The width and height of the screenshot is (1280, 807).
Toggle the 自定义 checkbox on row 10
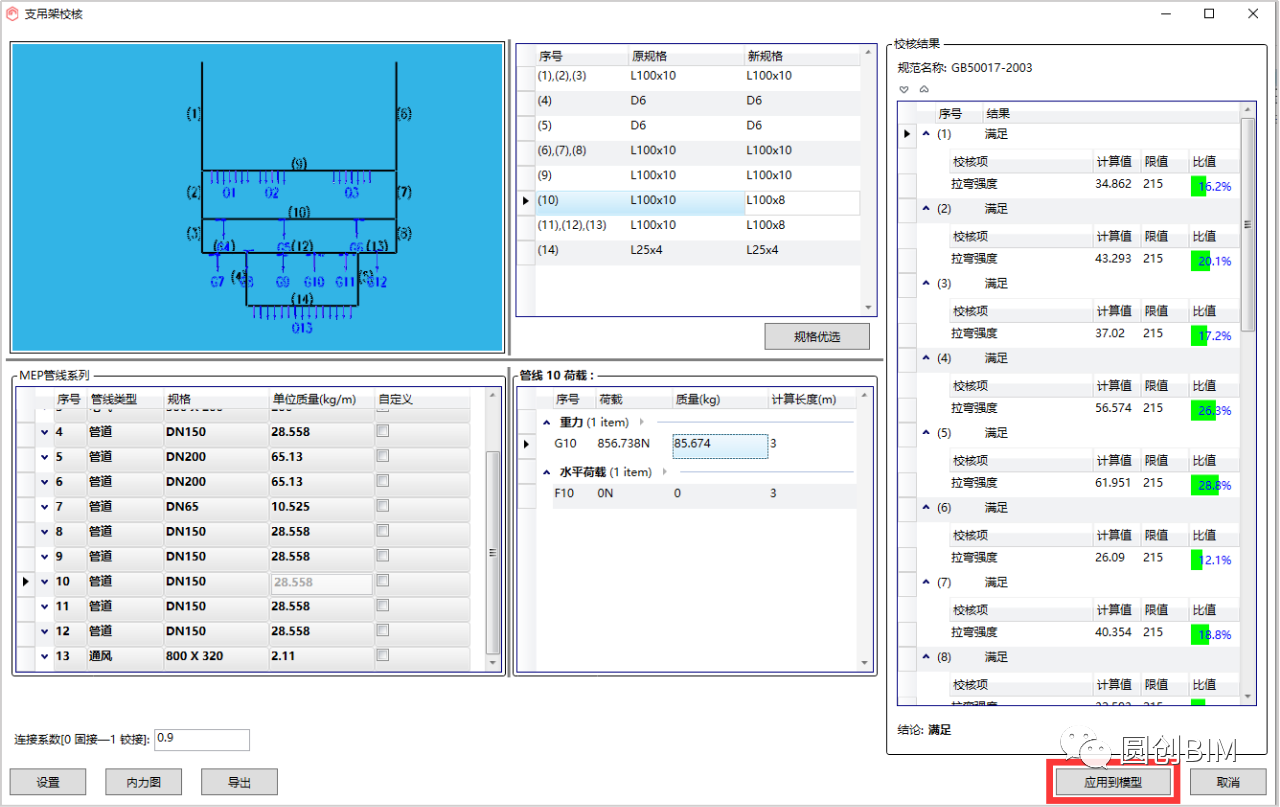(x=381, y=580)
